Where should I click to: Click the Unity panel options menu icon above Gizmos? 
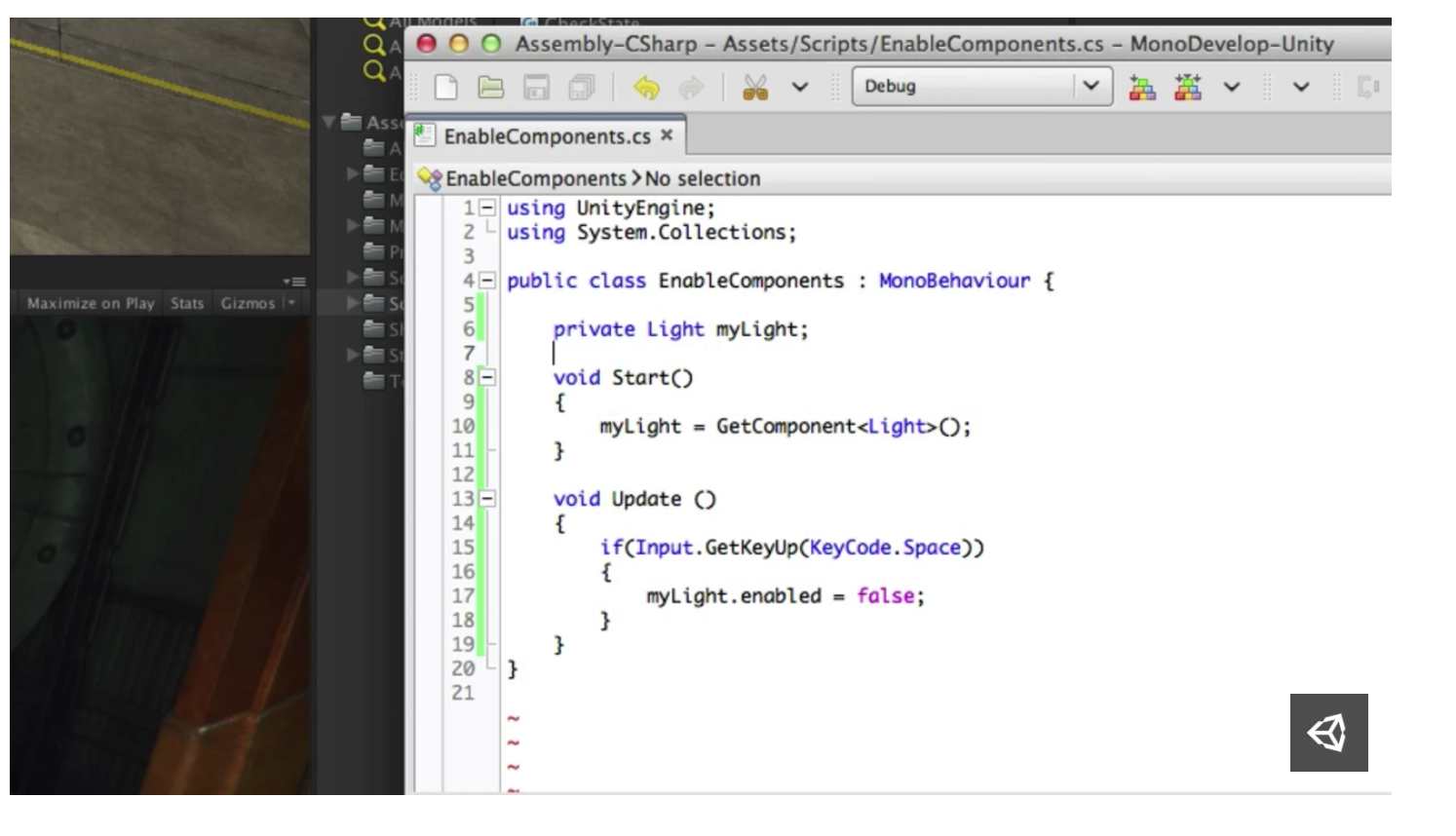click(294, 282)
